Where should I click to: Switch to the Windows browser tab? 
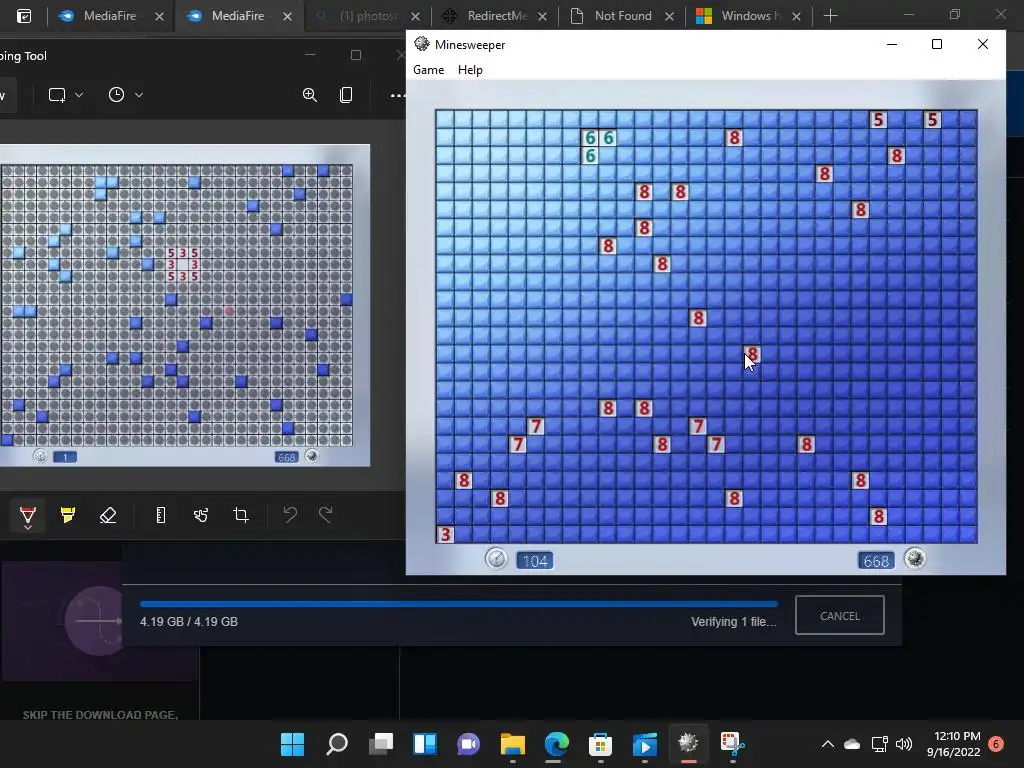coord(750,16)
